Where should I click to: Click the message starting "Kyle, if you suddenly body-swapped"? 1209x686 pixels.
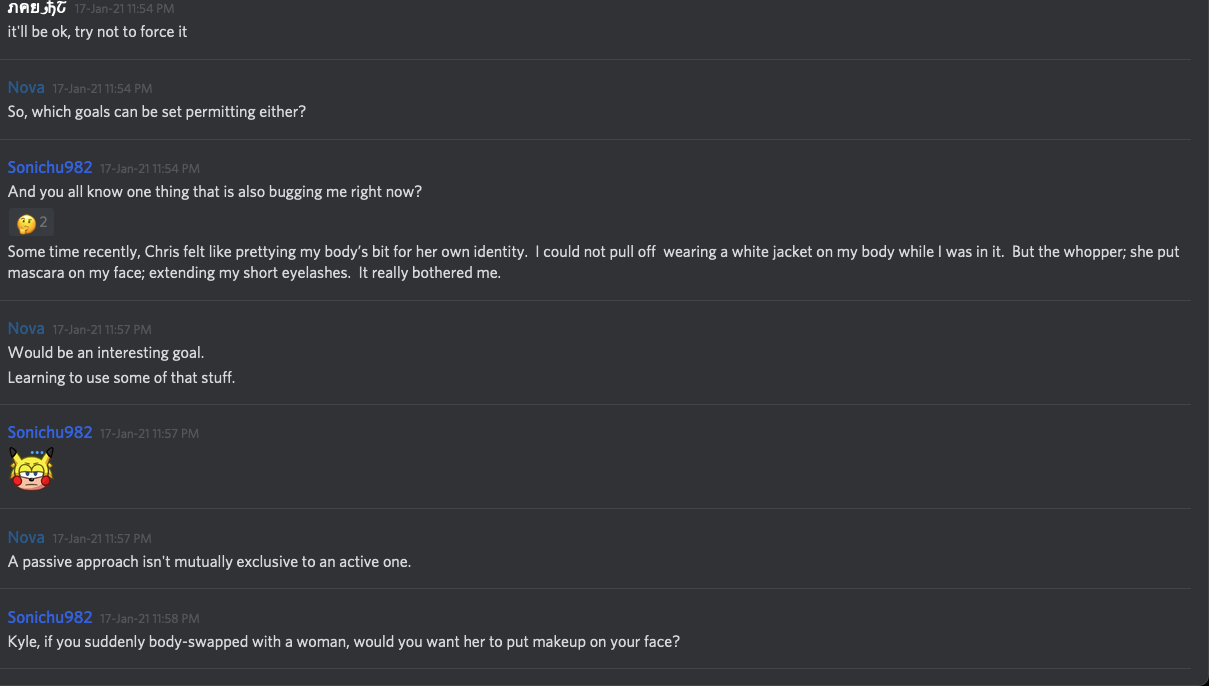(343, 642)
